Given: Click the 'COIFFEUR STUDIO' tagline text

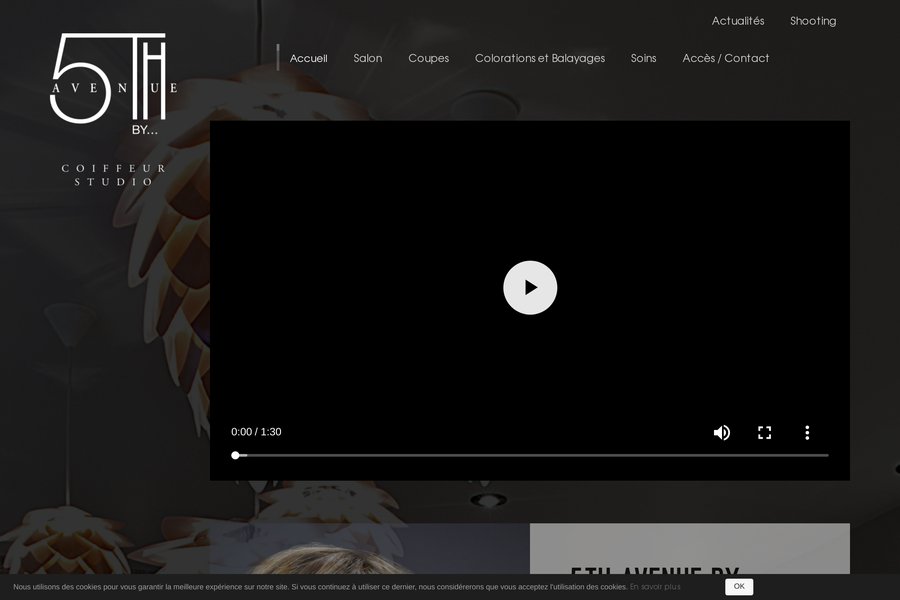Looking at the screenshot, I should 114,175.
